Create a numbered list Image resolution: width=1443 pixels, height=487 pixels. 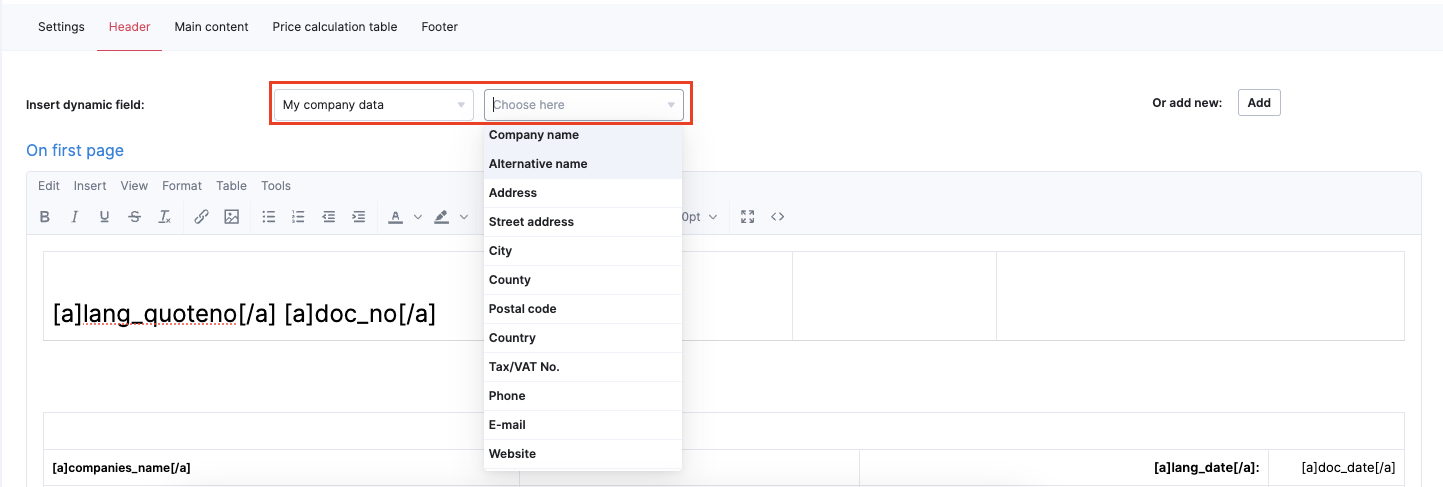point(298,217)
